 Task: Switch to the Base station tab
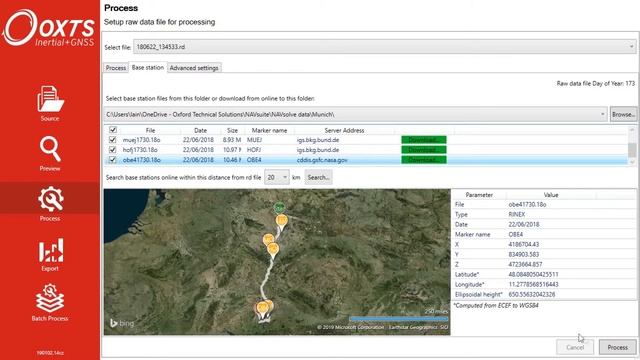click(x=148, y=67)
